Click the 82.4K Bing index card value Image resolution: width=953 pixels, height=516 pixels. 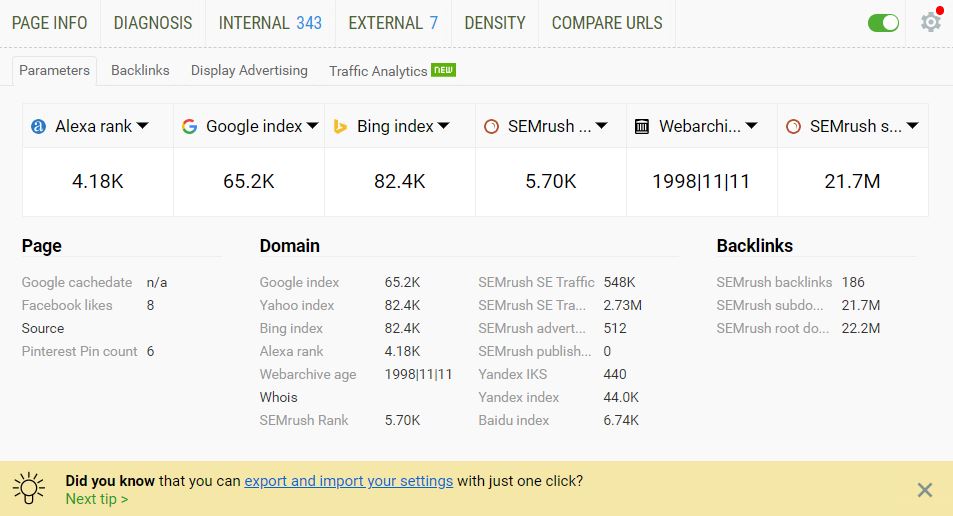pos(399,181)
